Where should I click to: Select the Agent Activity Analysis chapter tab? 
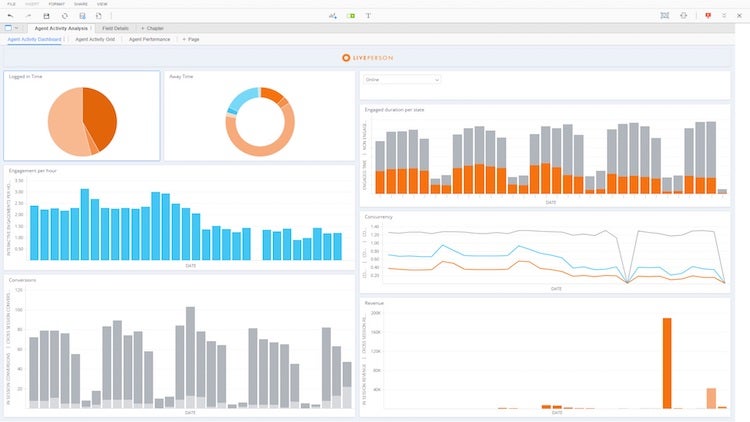click(x=61, y=28)
